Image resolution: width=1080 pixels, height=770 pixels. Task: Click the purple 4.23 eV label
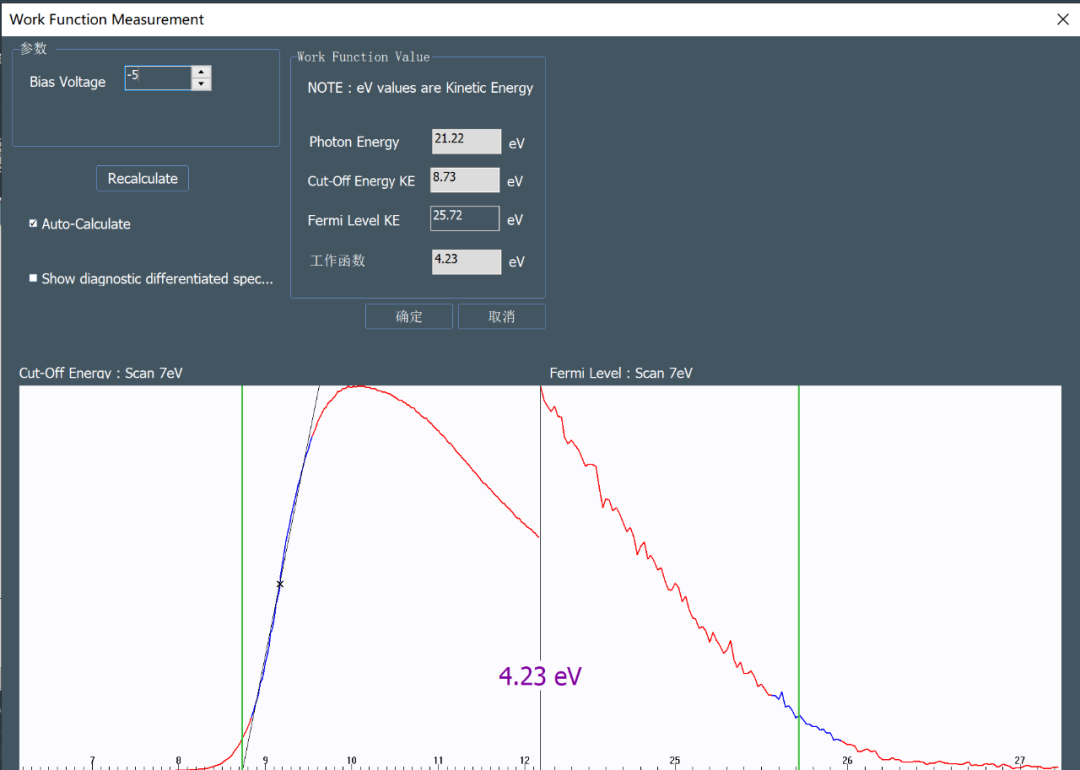tap(540, 677)
